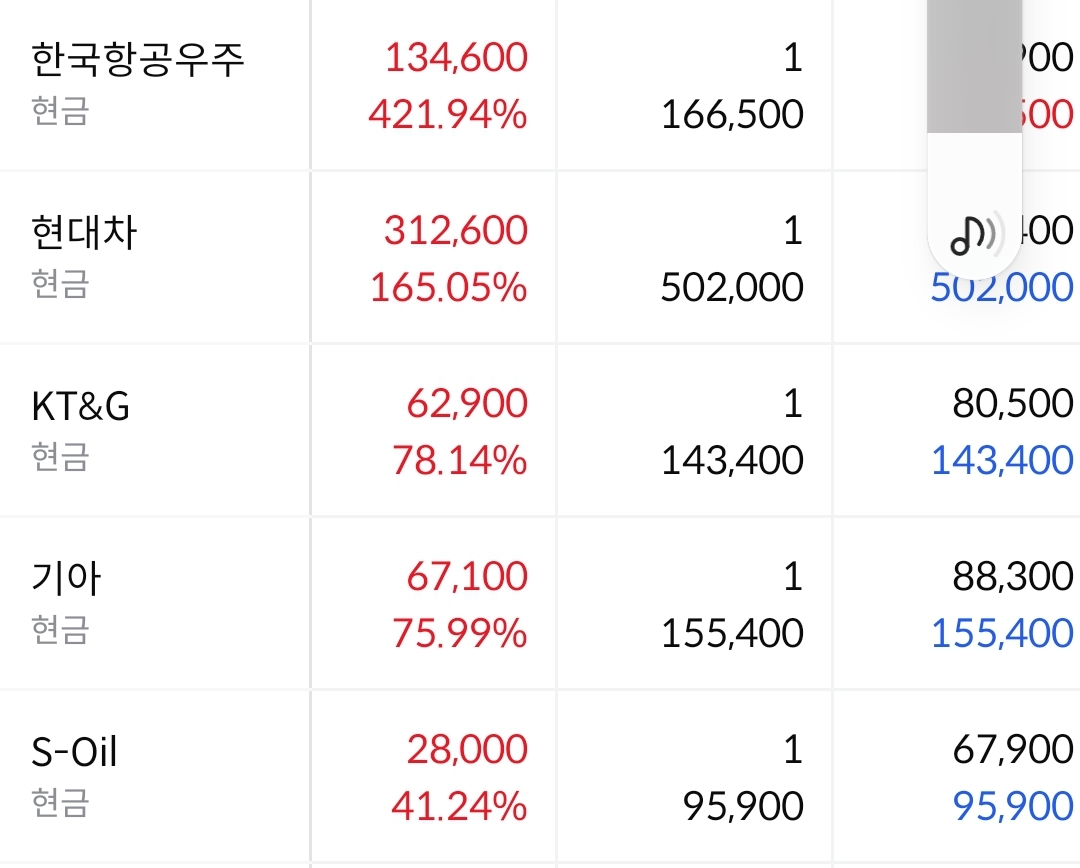Tap S-Oil current price 95,900 in blue
This screenshot has height=868, width=1080.
tap(1013, 807)
